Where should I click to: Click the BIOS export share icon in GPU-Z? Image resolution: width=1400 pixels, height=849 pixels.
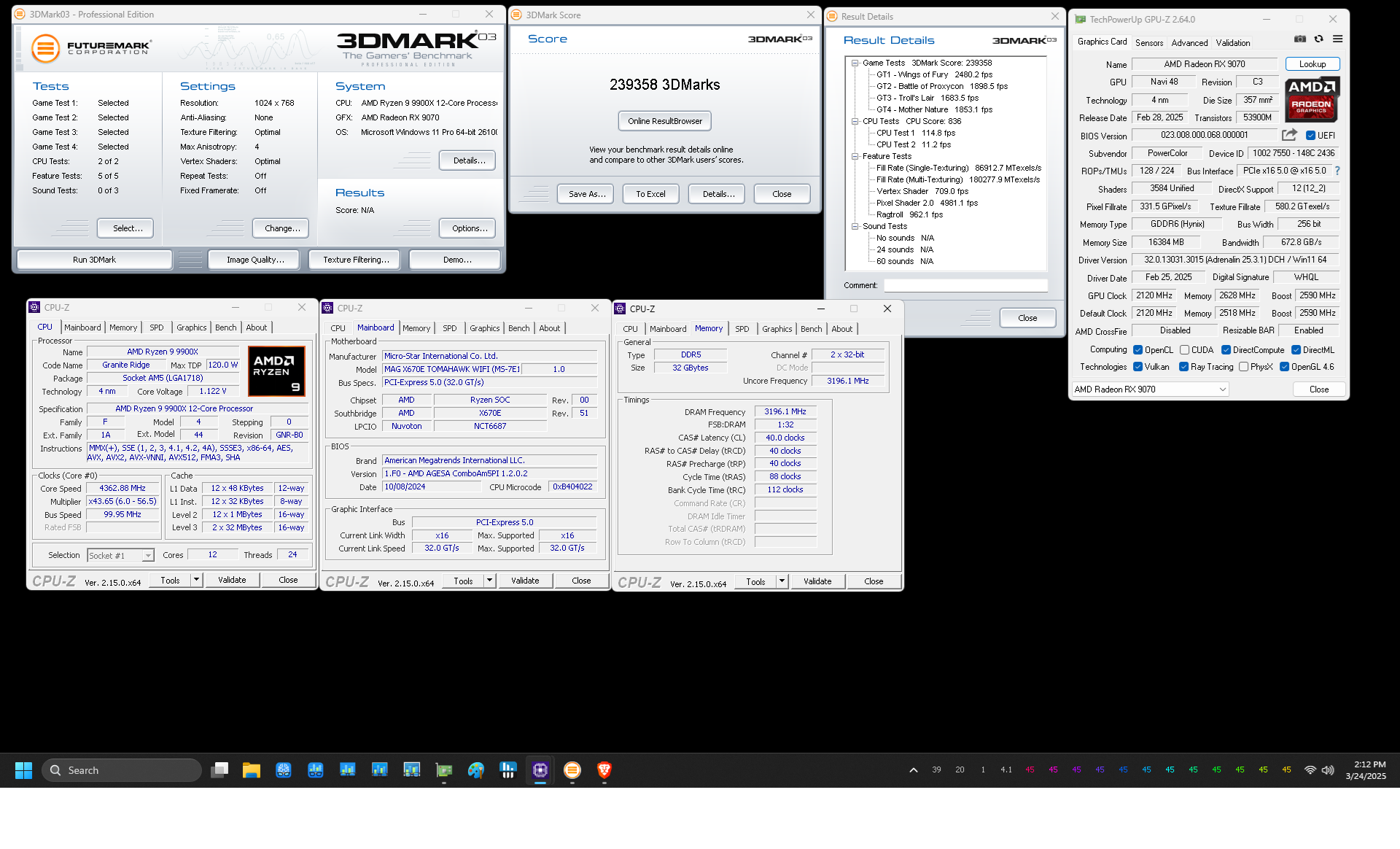click(x=1289, y=135)
